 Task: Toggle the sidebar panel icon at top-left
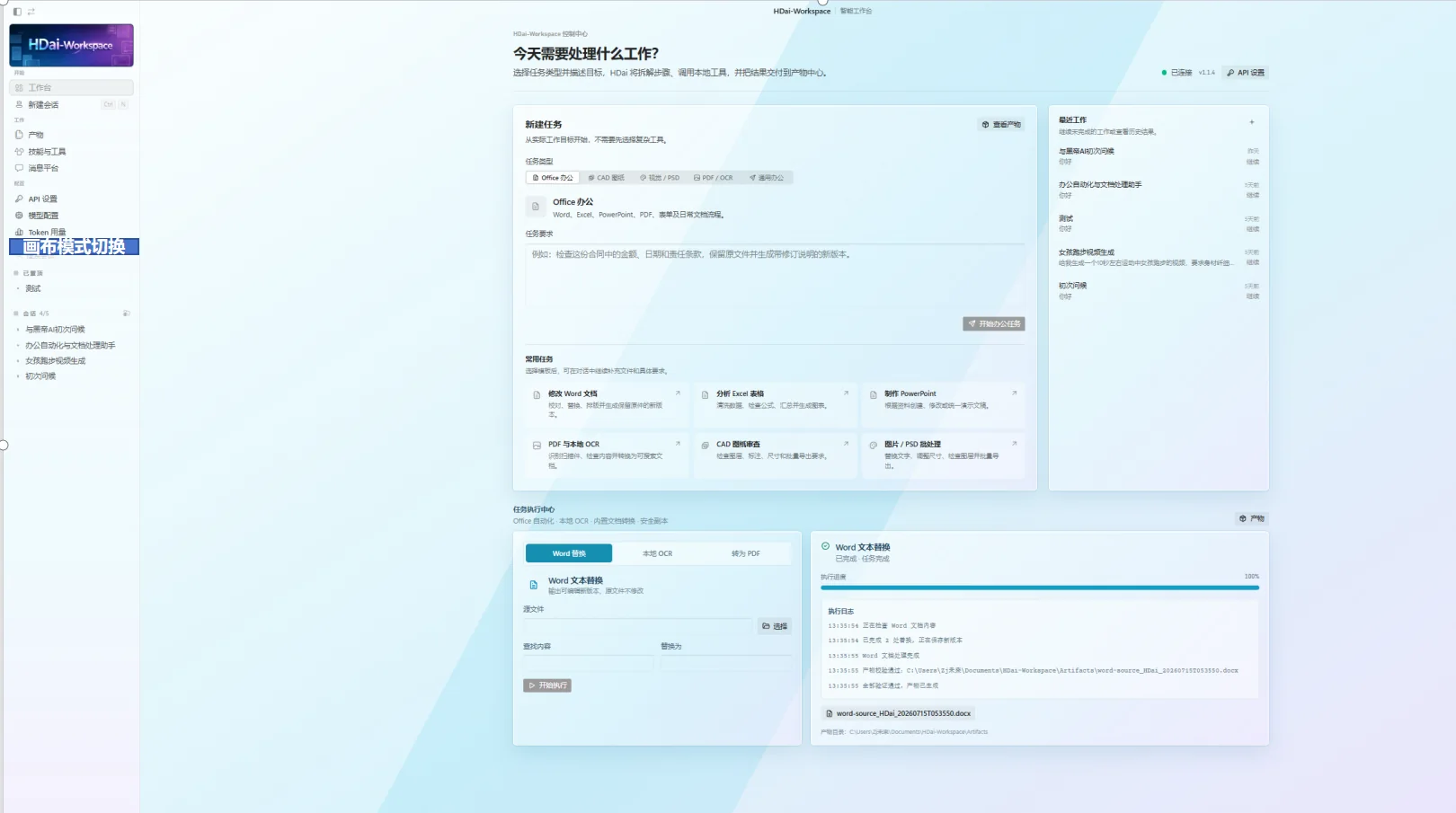(x=17, y=12)
